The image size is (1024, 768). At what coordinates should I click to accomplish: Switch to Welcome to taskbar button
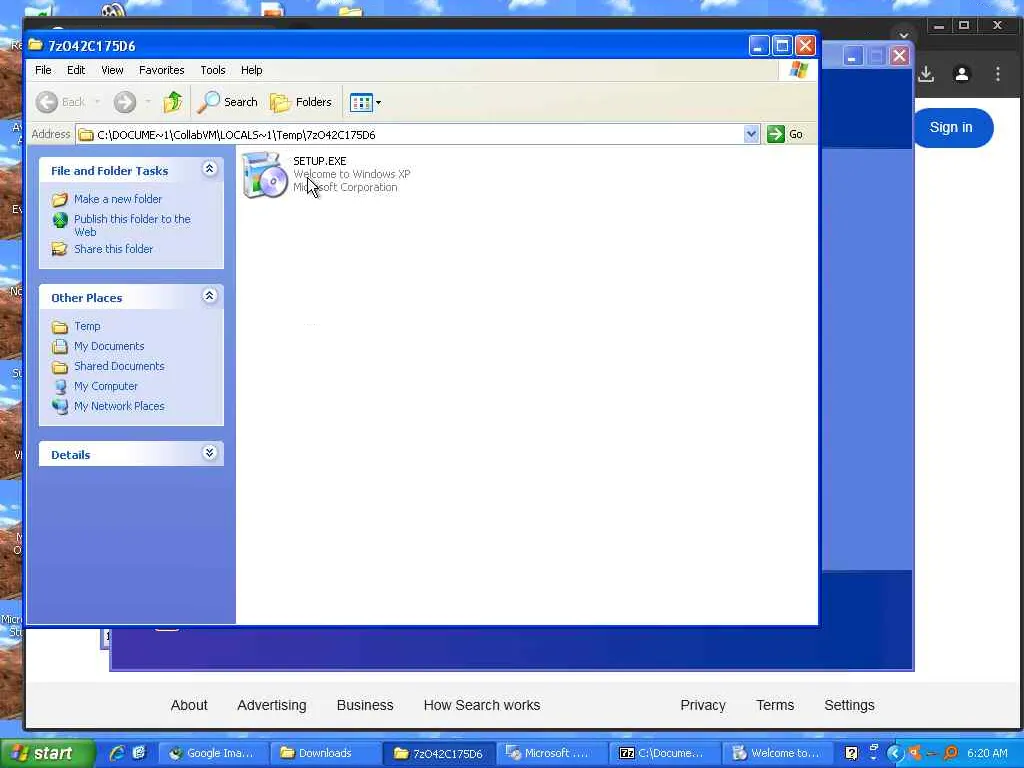[776, 754]
